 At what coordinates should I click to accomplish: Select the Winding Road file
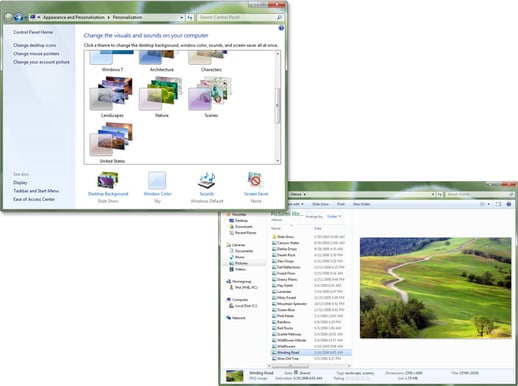(x=311, y=352)
